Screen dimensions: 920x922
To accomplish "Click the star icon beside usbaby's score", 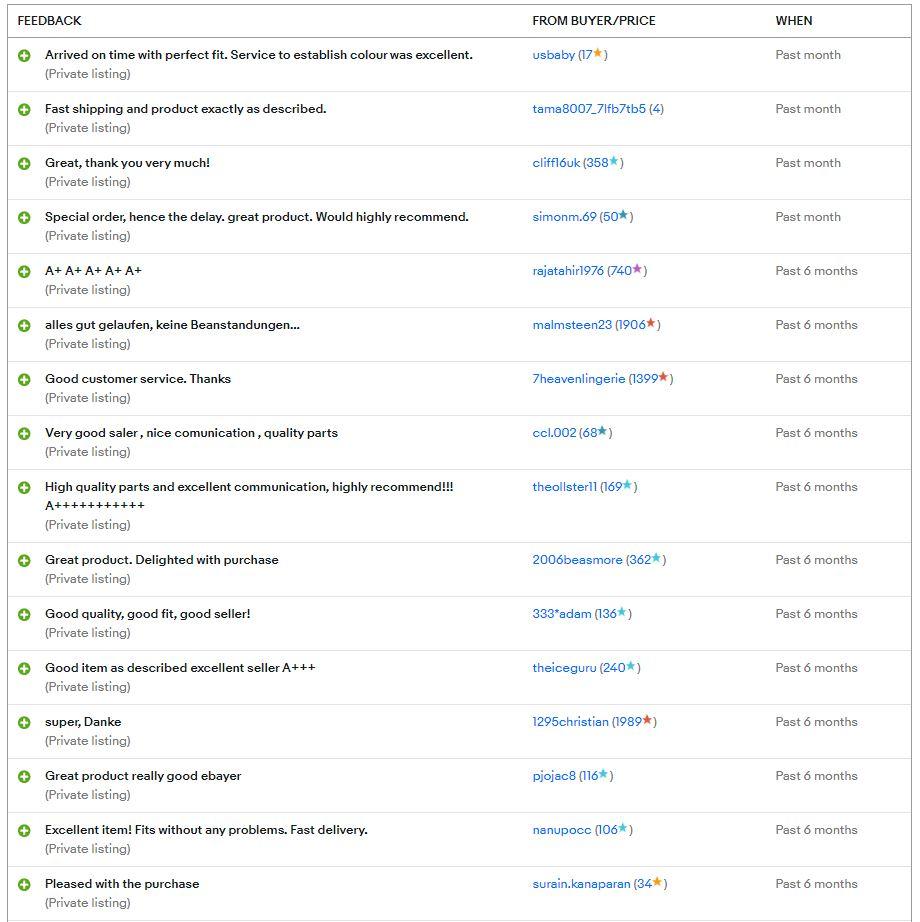I will click(598, 54).
